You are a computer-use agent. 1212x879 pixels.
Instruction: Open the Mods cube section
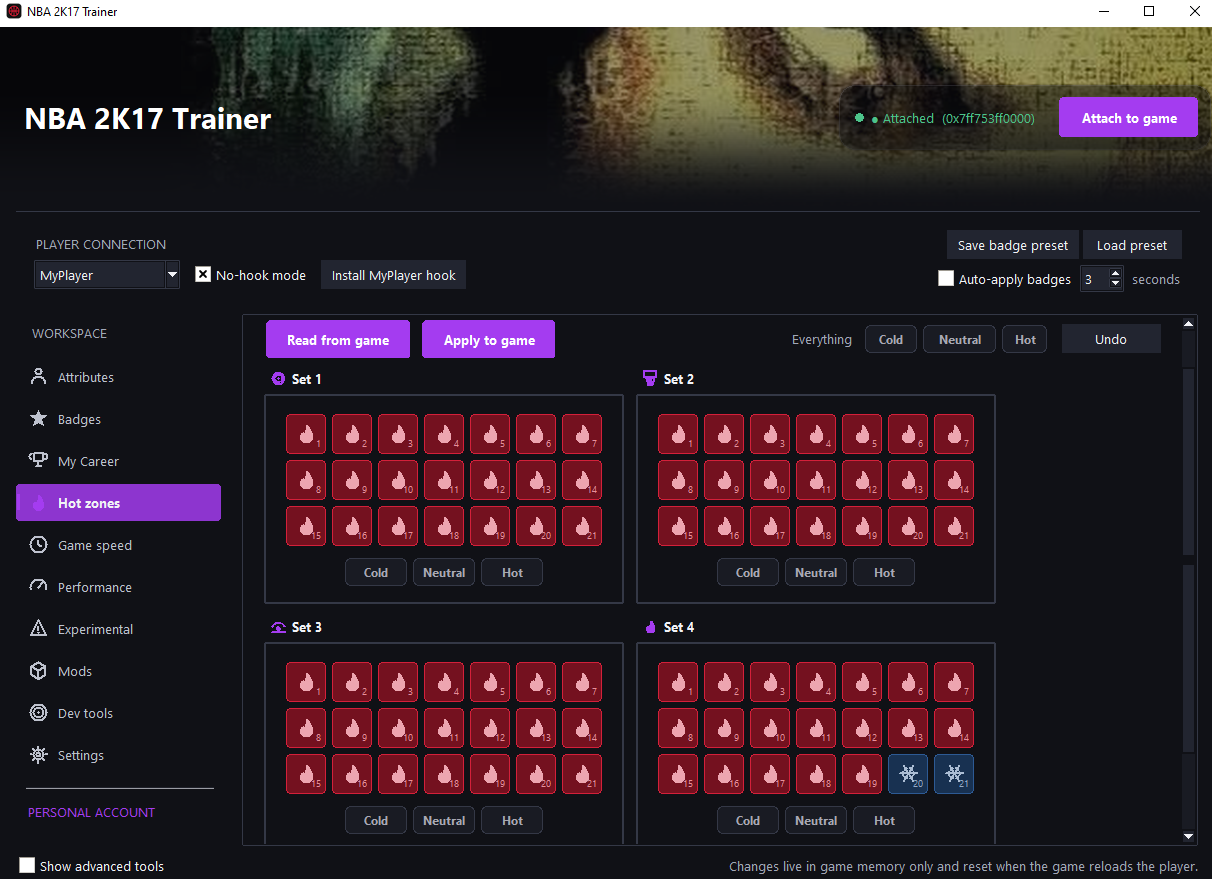(118, 671)
